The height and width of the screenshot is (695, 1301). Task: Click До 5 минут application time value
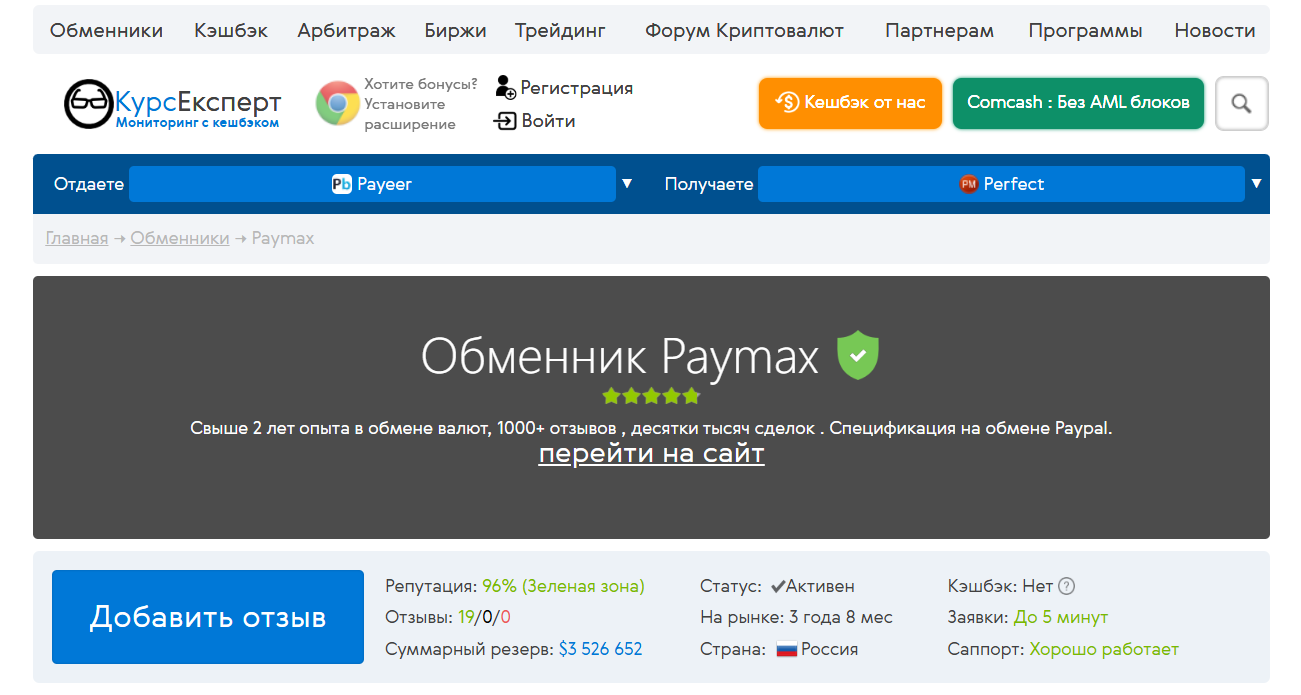click(1061, 617)
